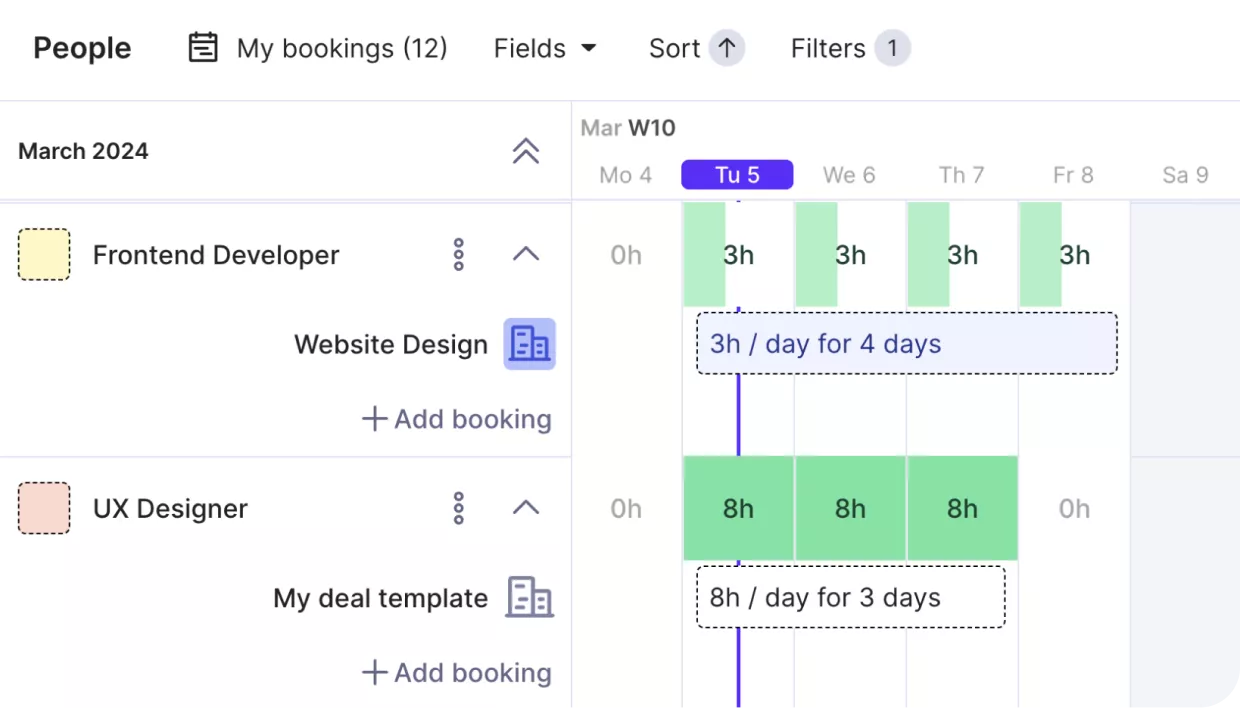Click the Sort button label

point(674,48)
